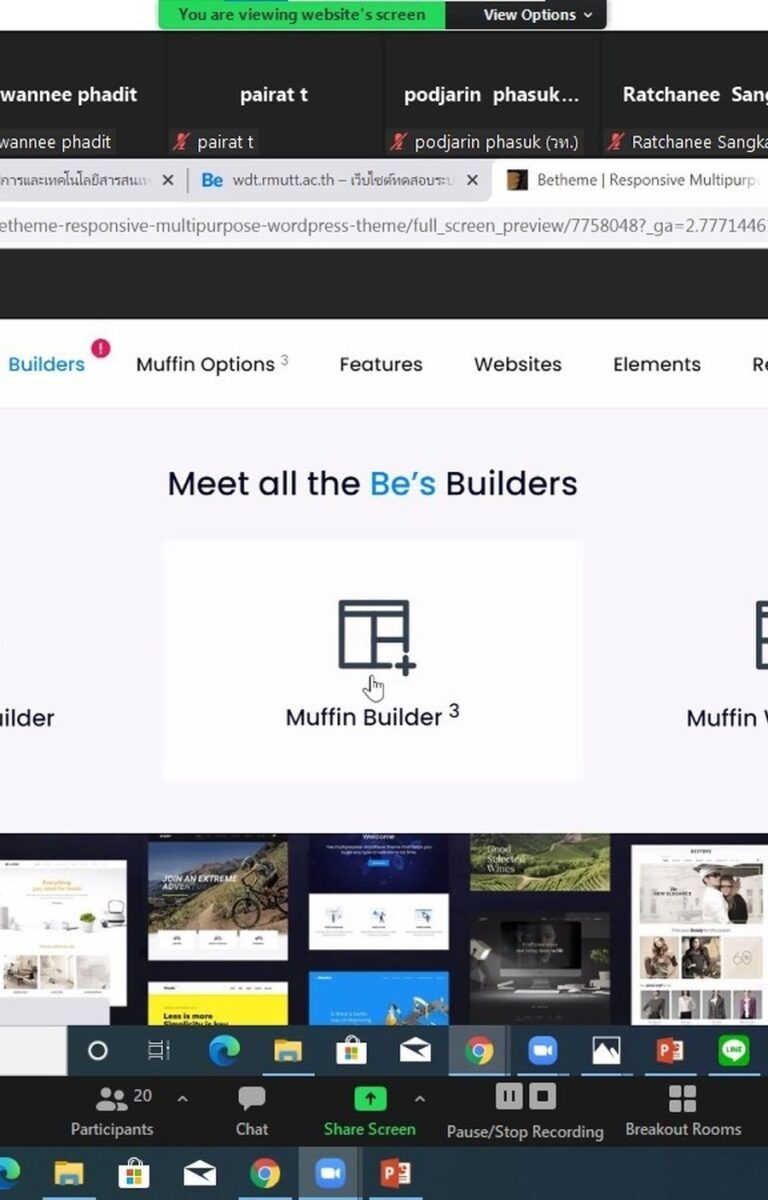Open the Welcome dark-blue theme thumbnail
The height and width of the screenshot is (1200, 768).
click(379, 893)
